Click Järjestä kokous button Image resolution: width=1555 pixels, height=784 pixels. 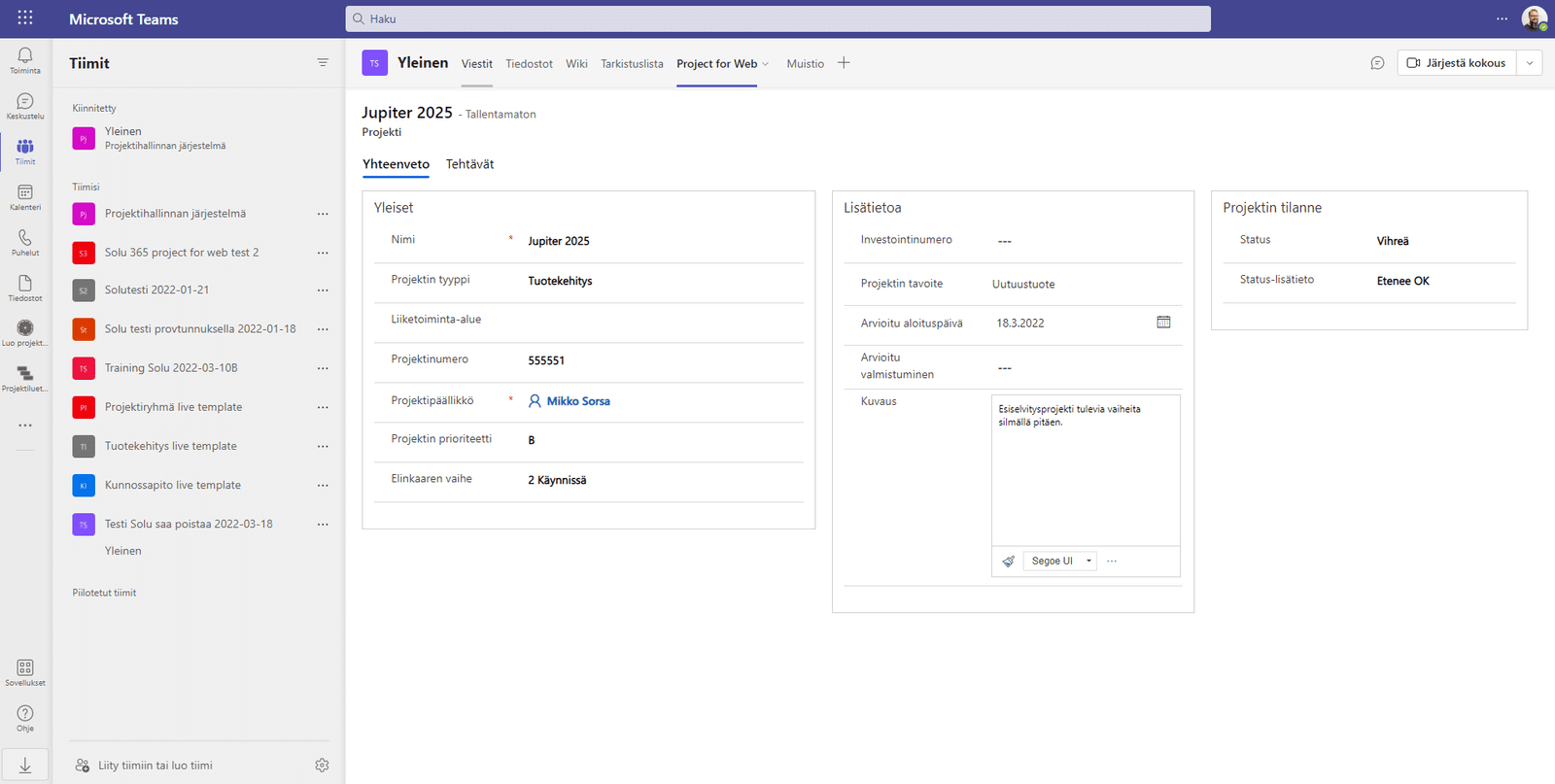pos(1456,63)
